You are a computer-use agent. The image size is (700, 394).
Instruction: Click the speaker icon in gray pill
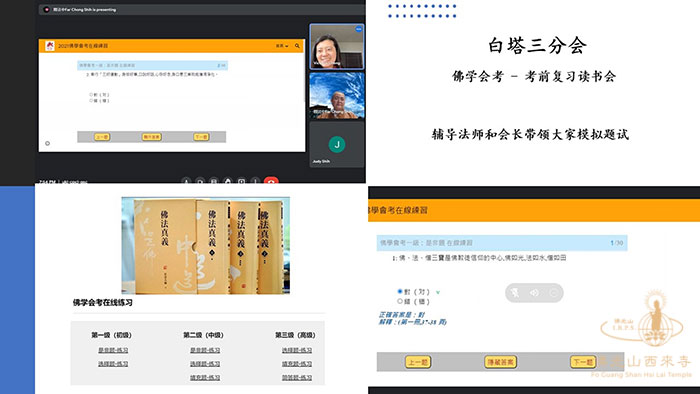point(534,293)
